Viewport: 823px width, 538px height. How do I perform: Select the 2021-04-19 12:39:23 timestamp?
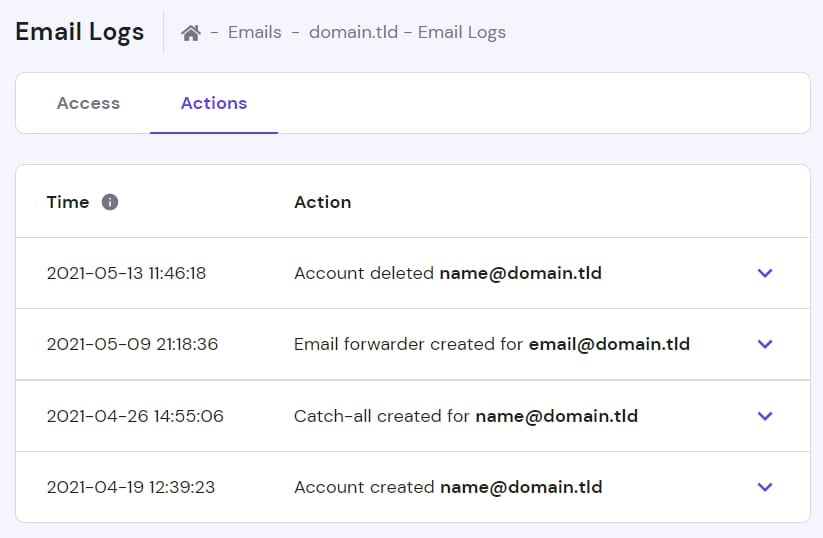pos(131,487)
